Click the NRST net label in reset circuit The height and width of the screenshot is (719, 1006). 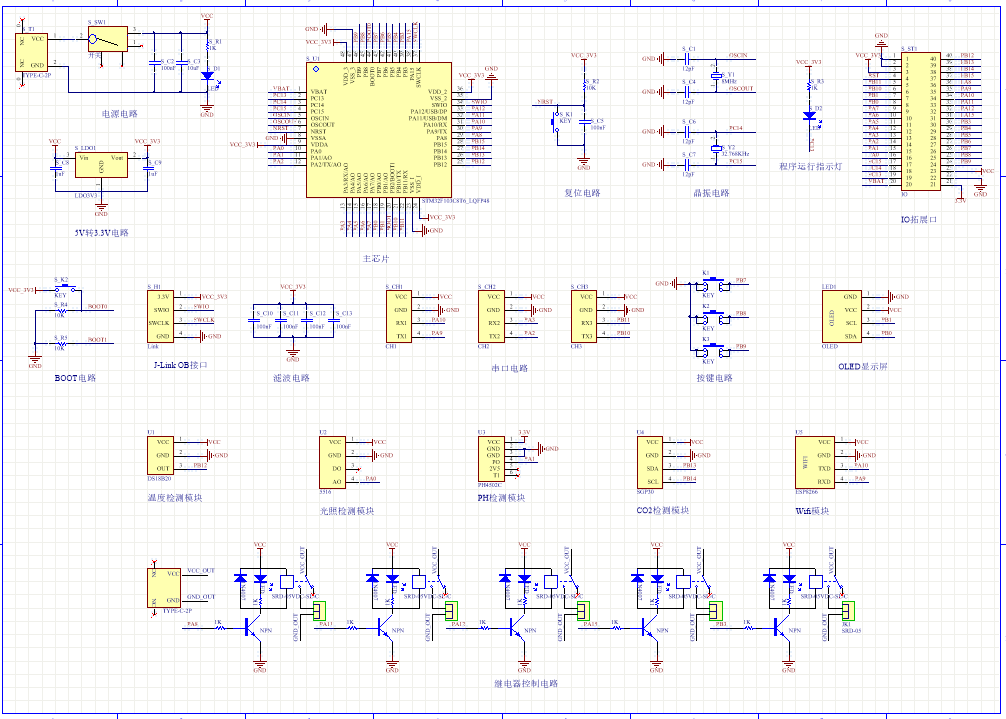545,101
